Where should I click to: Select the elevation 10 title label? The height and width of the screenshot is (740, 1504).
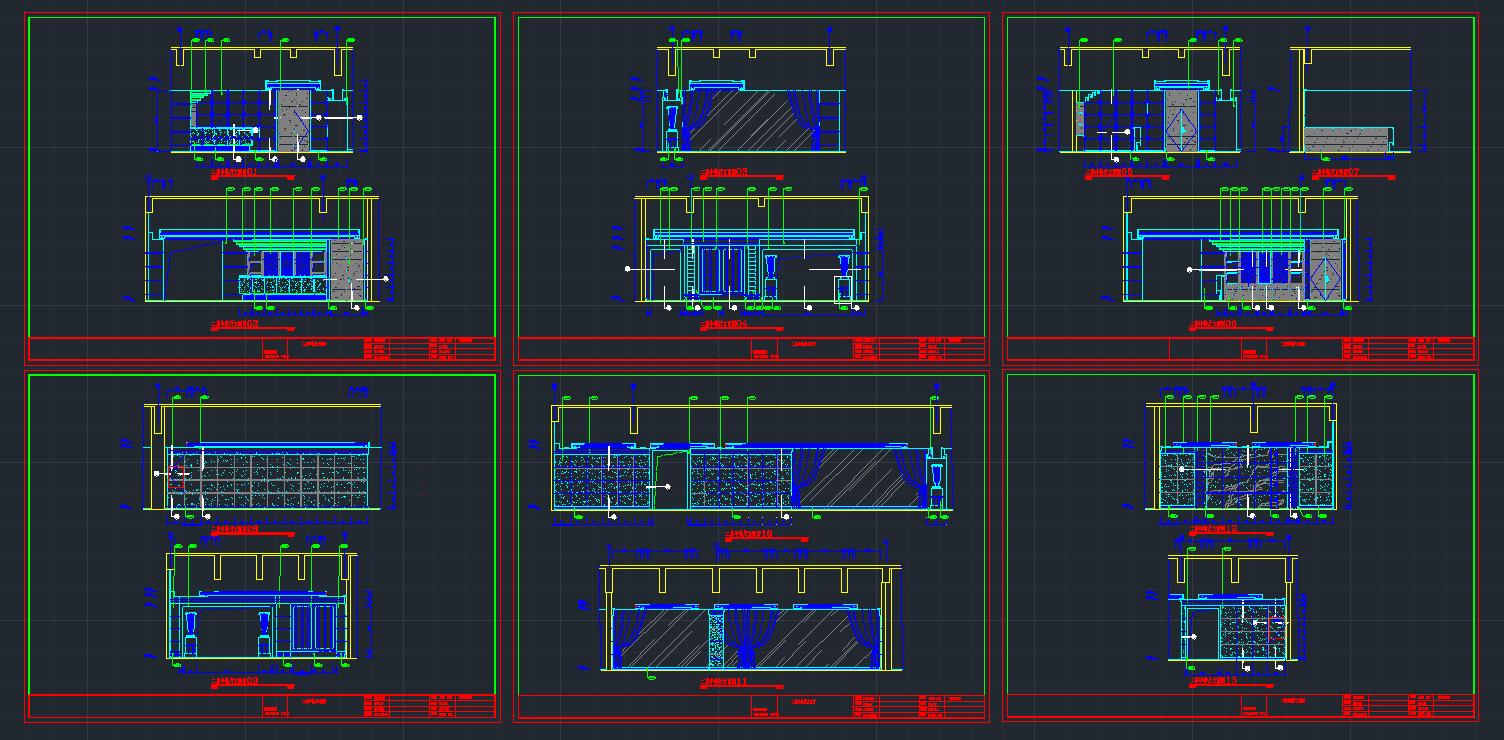[748, 535]
